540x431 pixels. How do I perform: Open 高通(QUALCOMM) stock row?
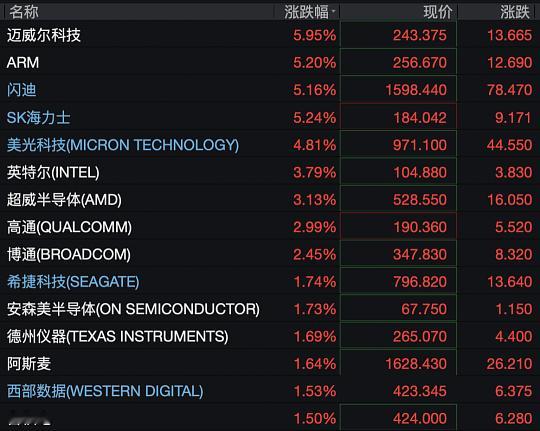pos(270,227)
